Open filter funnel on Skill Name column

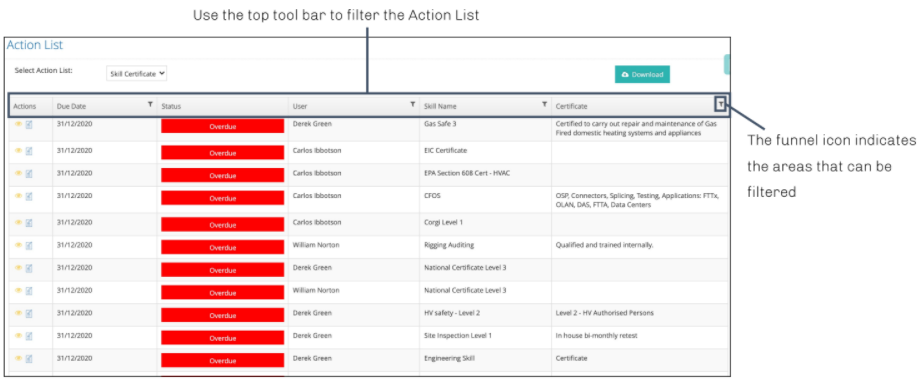click(x=544, y=104)
